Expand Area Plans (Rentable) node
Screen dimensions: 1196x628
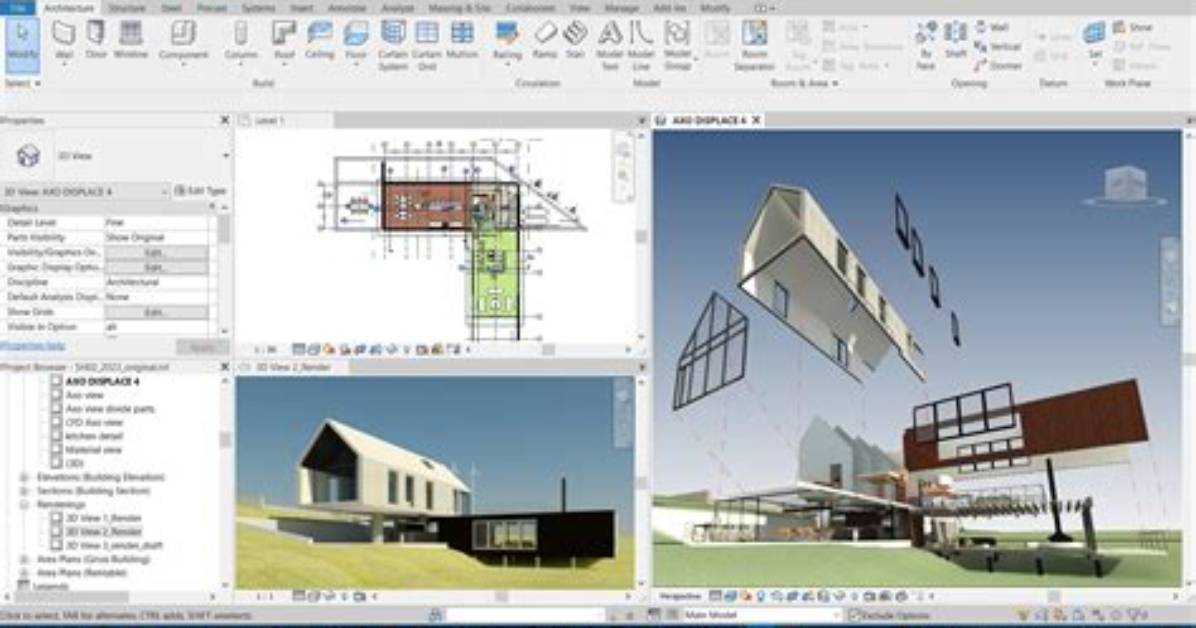[24, 573]
